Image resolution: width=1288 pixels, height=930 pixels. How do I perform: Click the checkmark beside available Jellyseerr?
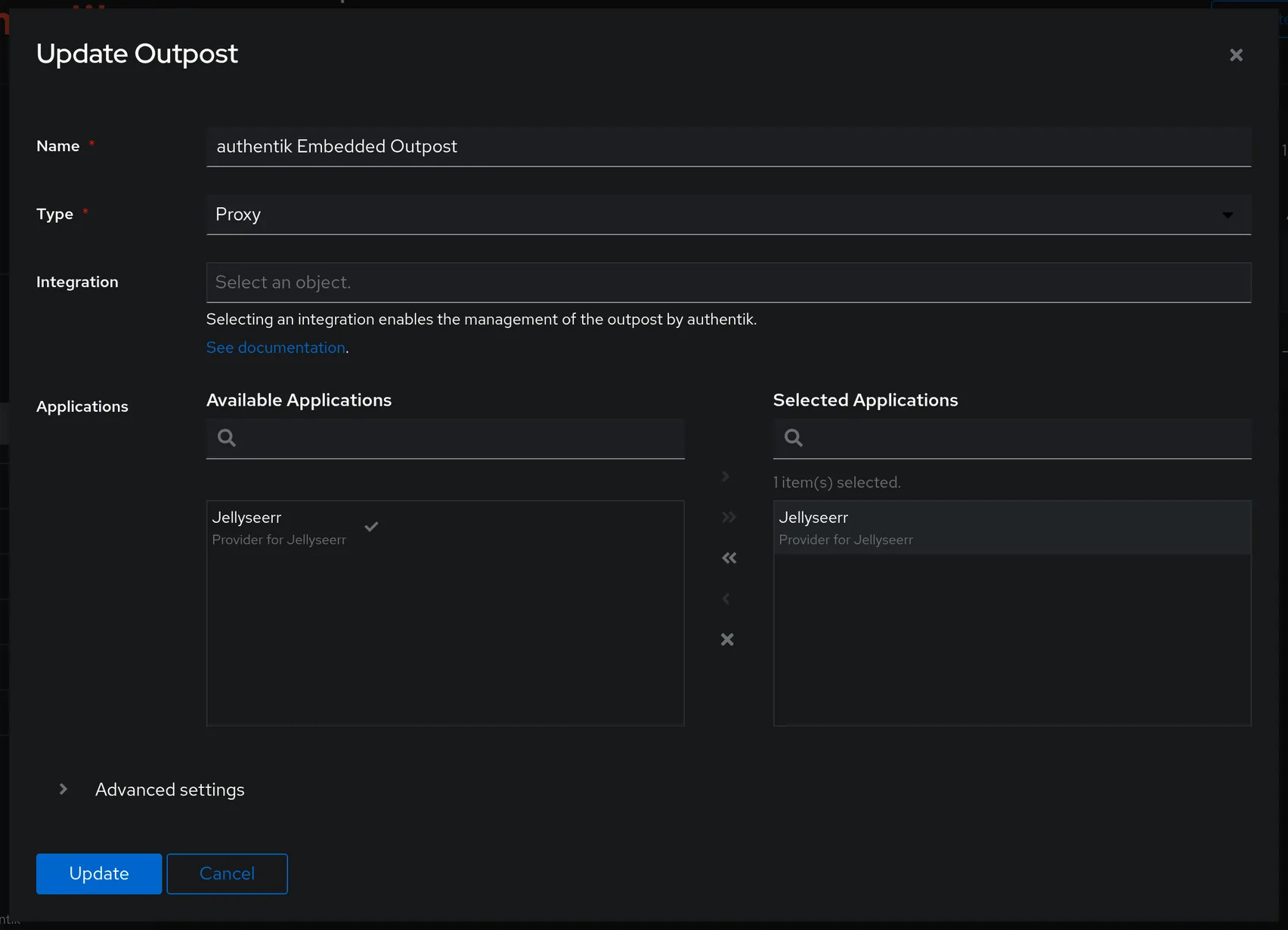[371, 527]
